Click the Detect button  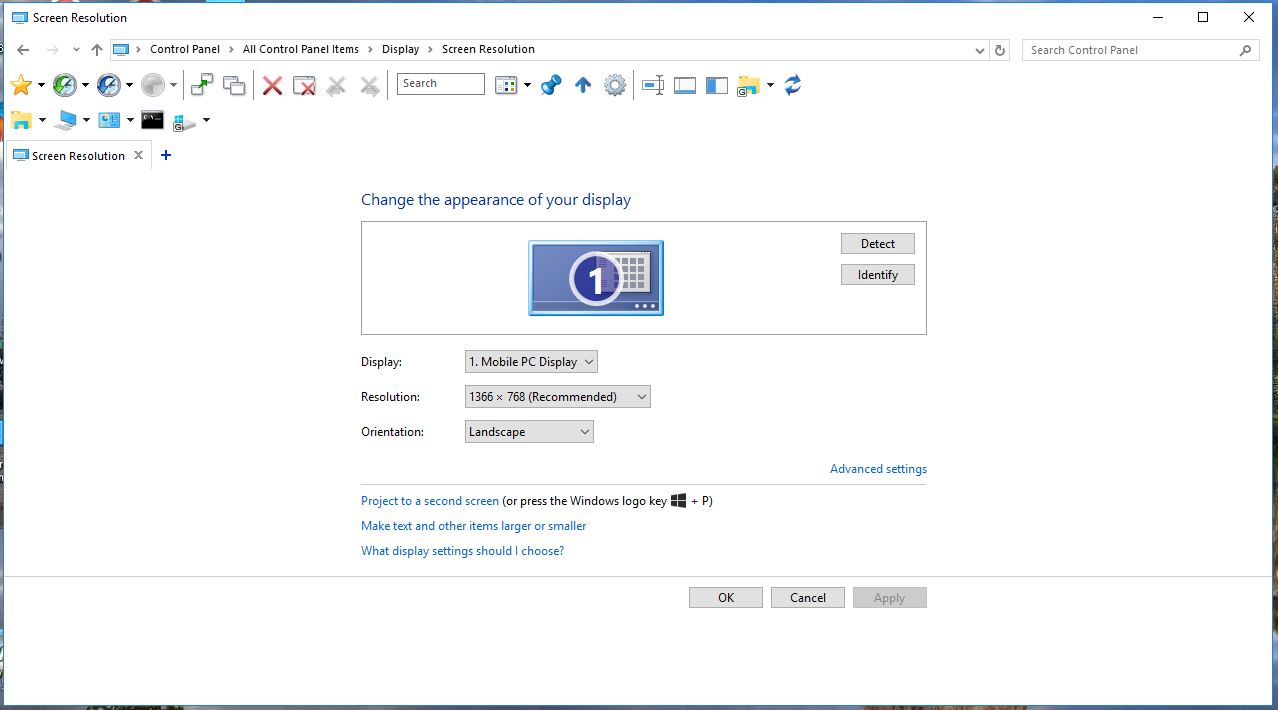click(877, 243)
